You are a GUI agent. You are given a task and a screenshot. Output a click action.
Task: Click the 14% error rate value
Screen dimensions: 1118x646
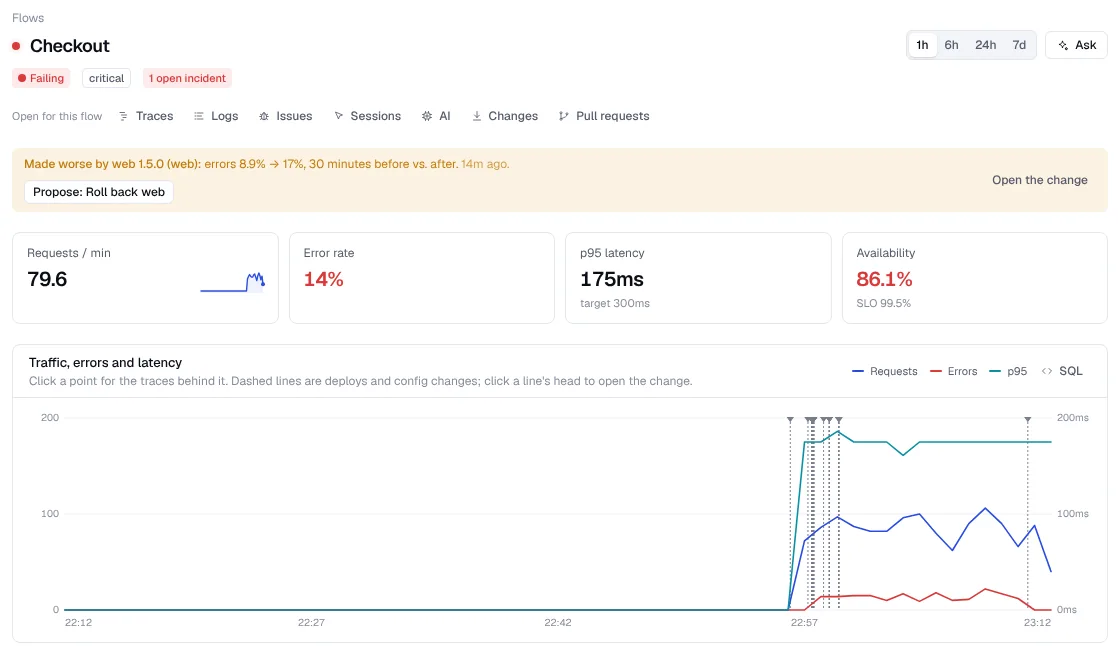(324, 279)
